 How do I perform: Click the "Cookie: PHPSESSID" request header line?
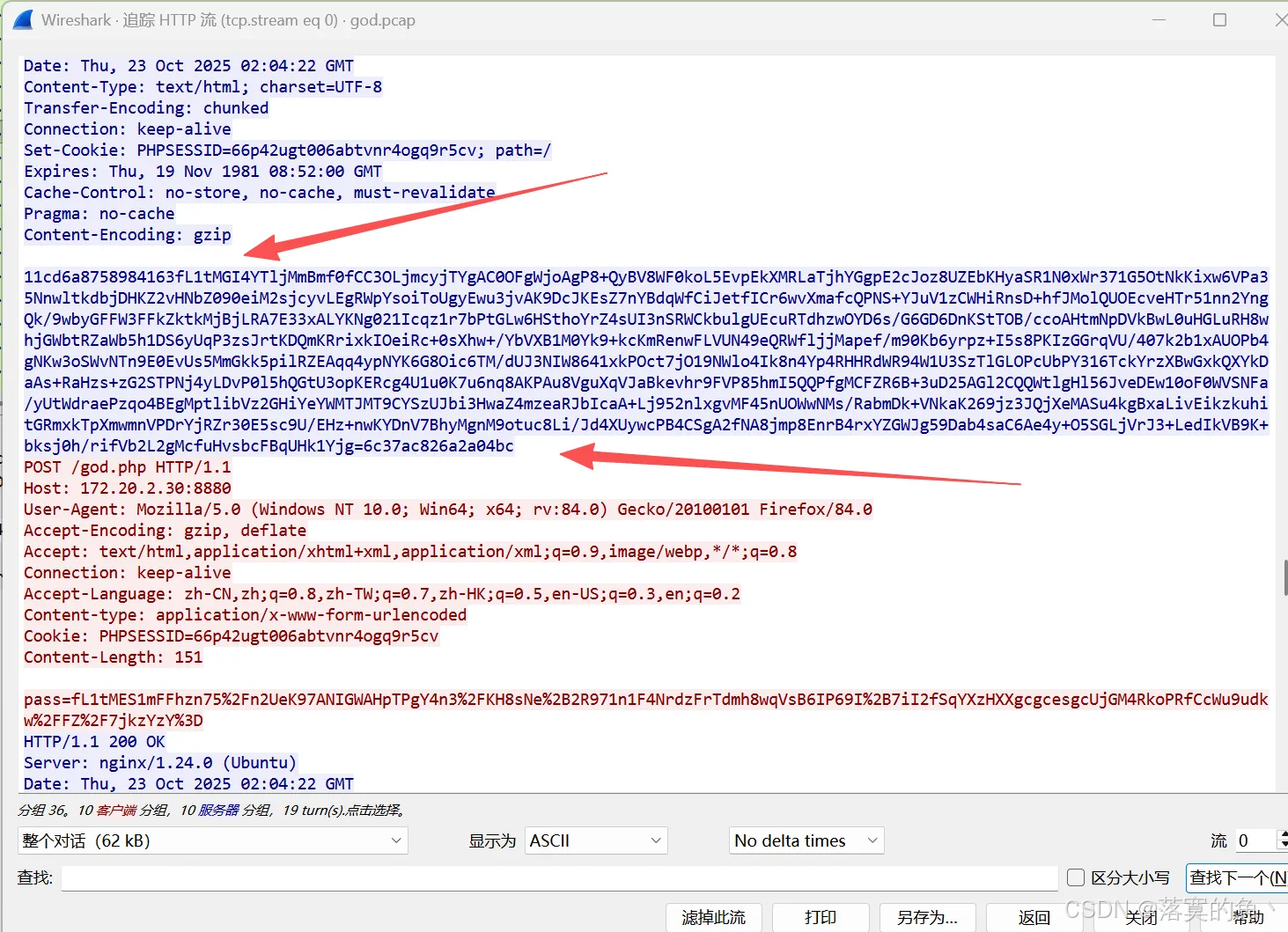click(x=231, y=636)
